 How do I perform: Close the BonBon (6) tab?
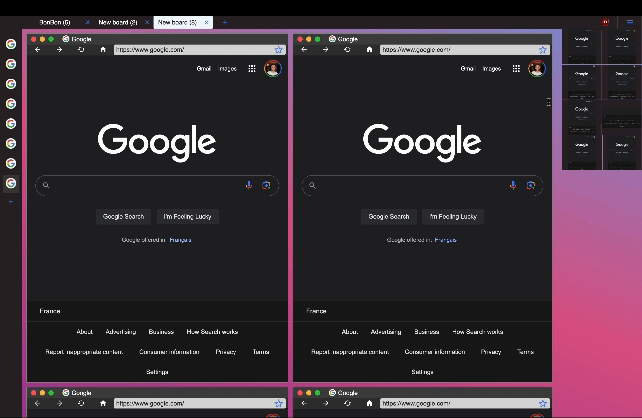(88, 23)
